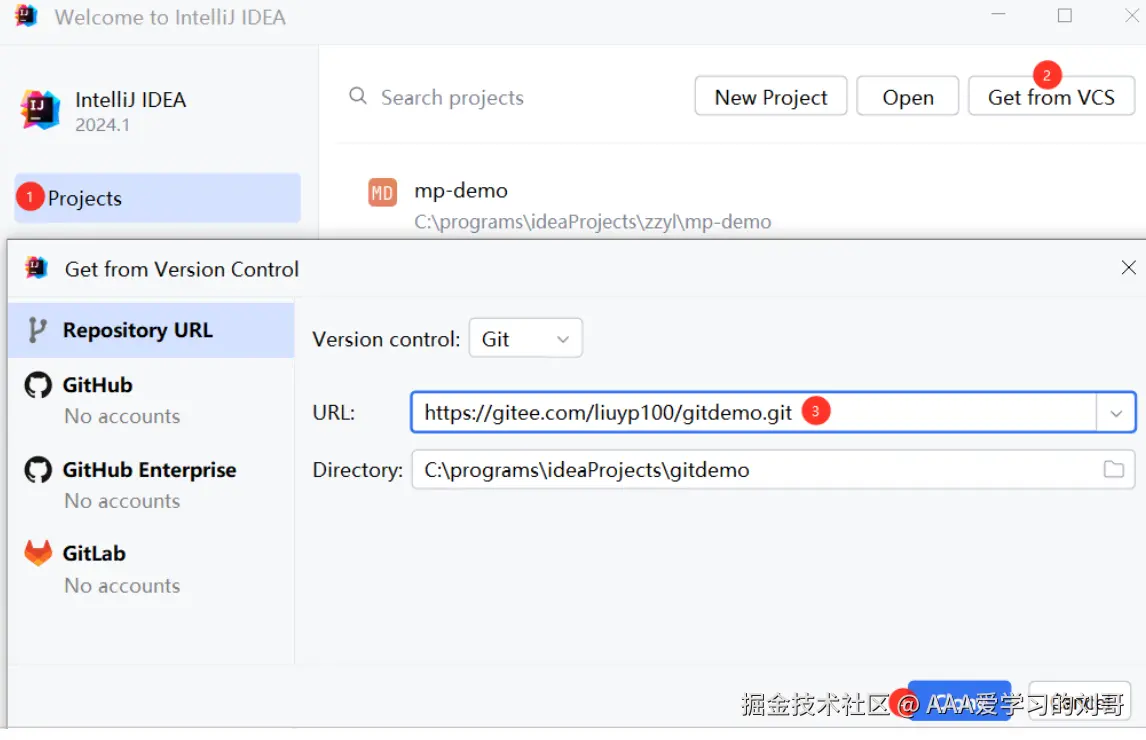This screenshot has width=1146, height=740.
Task: Open the Directory folder browse icon
Action: [1113, 469]
